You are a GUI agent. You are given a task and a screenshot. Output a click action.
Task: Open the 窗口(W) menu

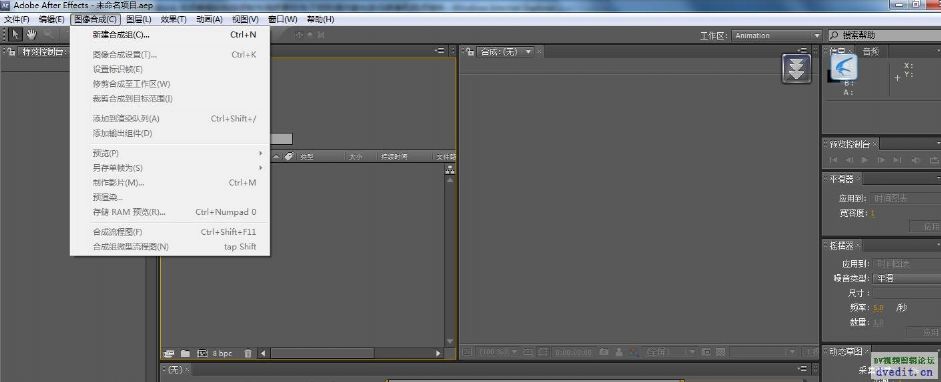click(283, 19)
